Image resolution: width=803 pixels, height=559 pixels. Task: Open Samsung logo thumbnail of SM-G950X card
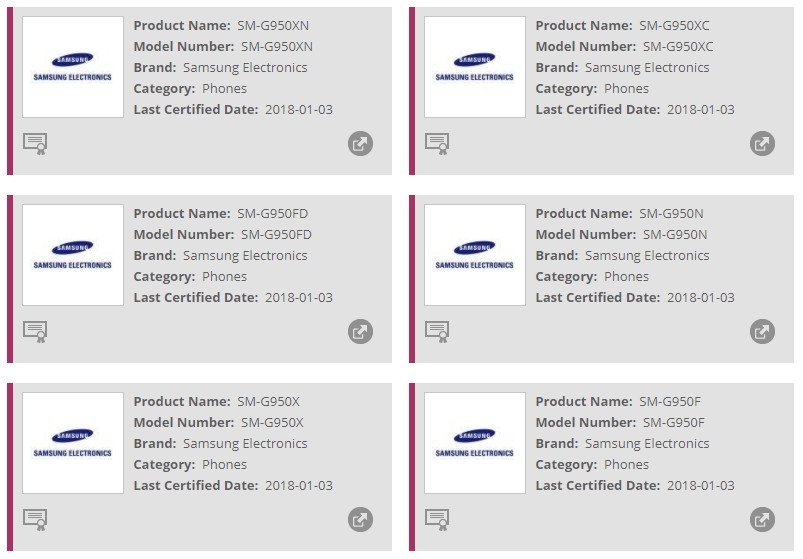click(73, 443)
